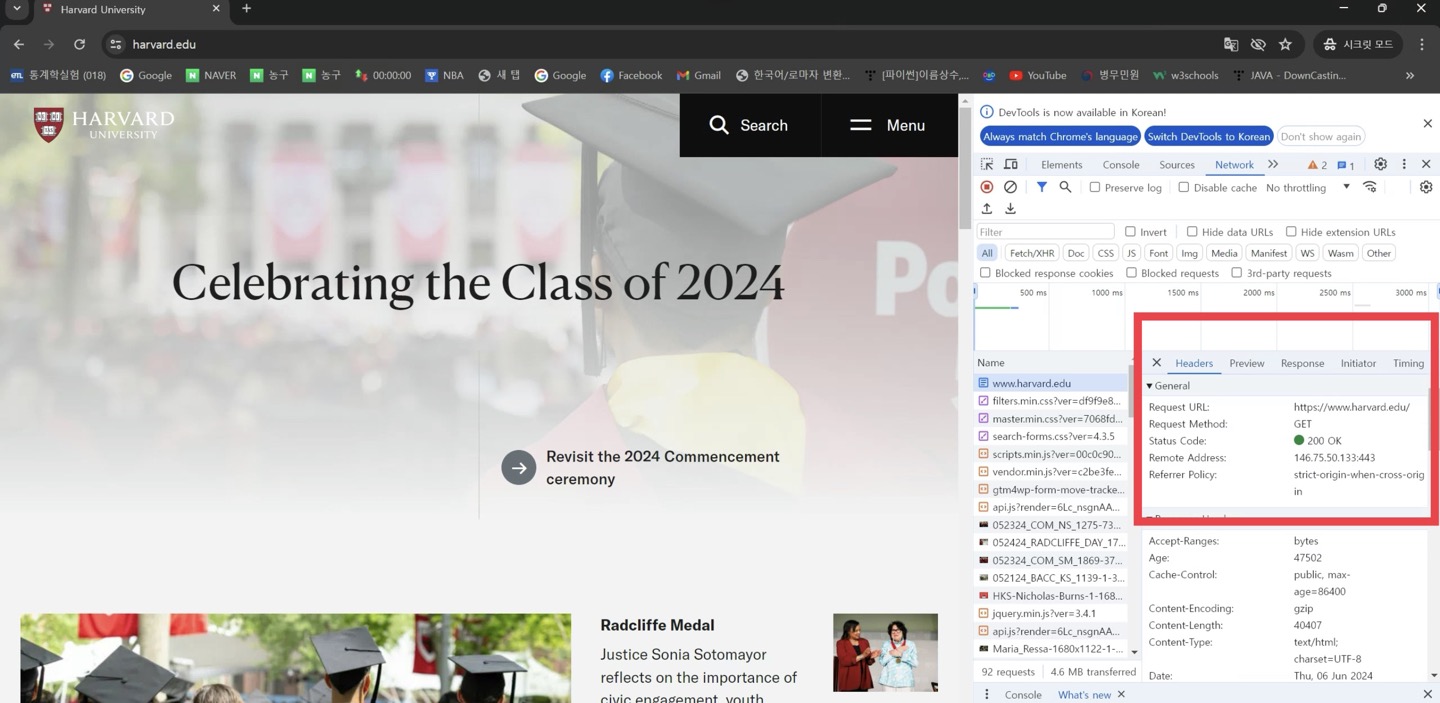
Task: Open the tab search dropdown in Chrome's title bar
Action: 16,9
